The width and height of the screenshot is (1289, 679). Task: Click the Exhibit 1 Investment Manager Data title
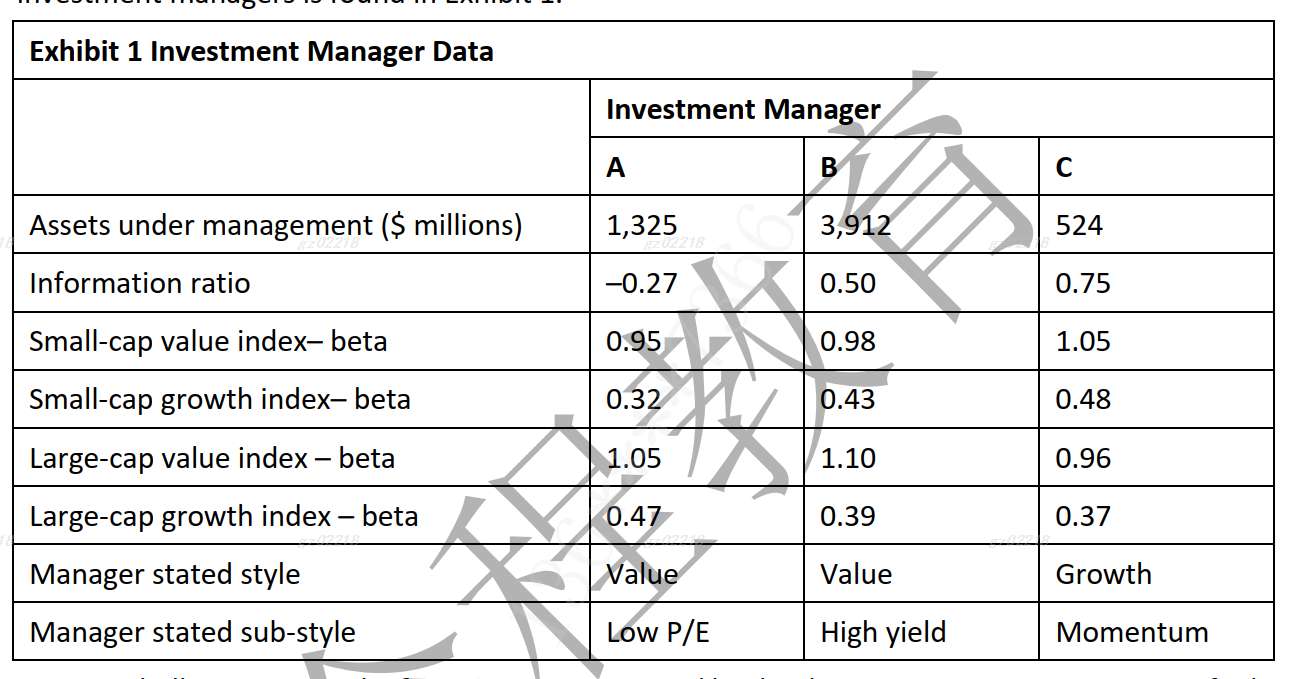(x=262, y=51)
